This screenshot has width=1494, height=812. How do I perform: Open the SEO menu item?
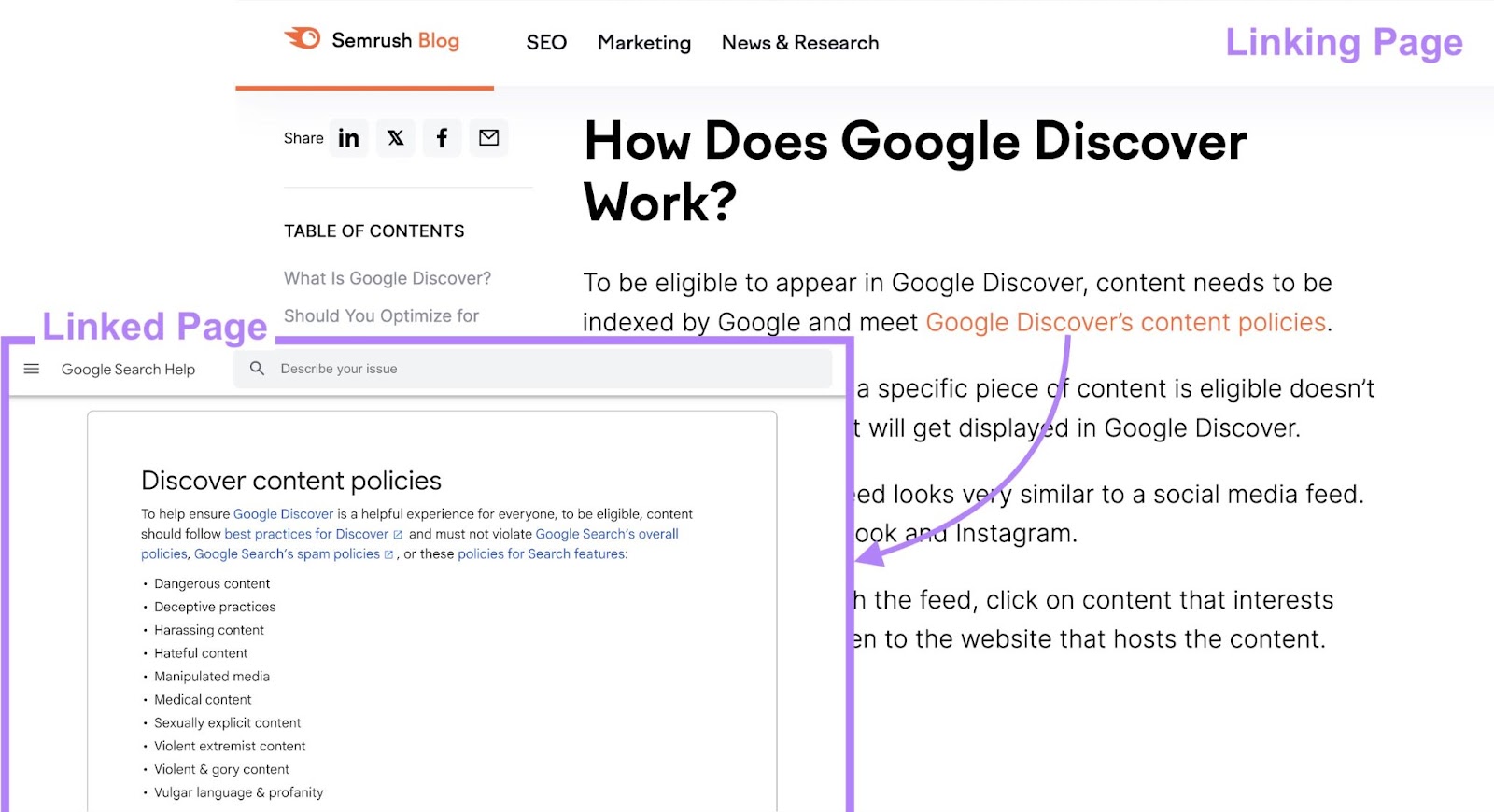546,43
